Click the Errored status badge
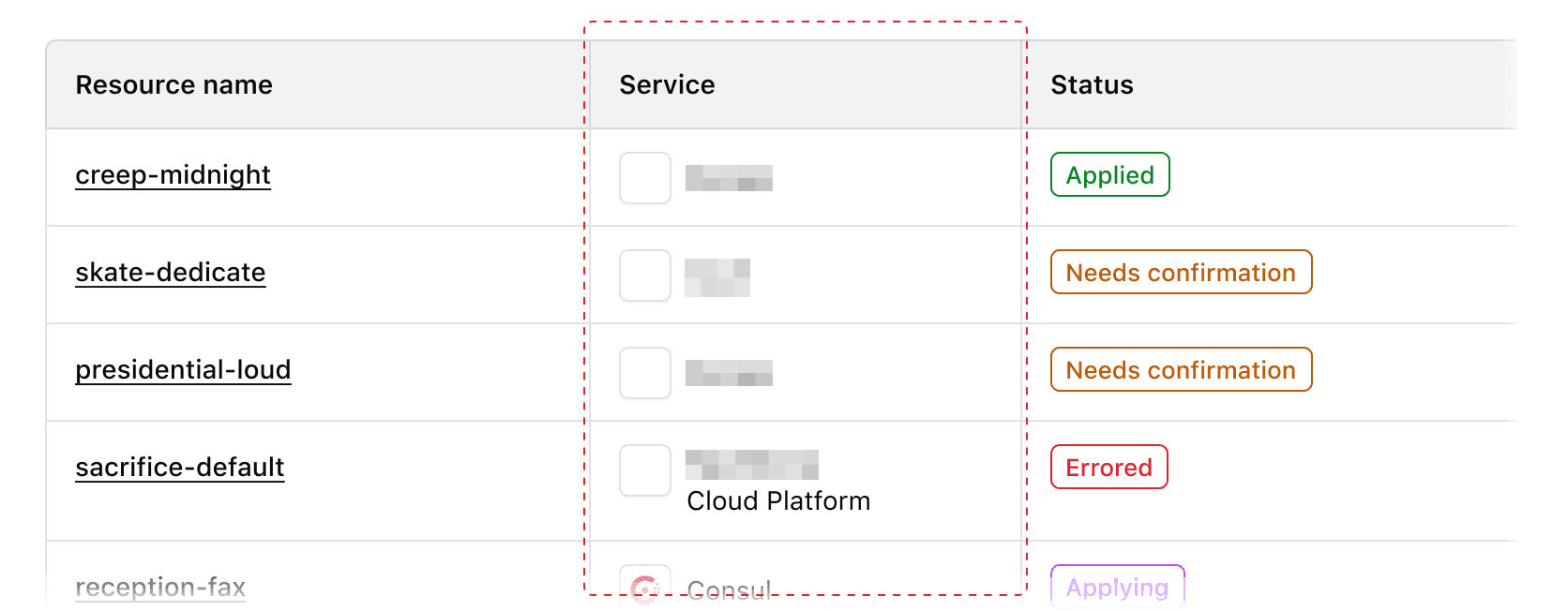Screen dimensions: 1568x611 point(1109,467)
